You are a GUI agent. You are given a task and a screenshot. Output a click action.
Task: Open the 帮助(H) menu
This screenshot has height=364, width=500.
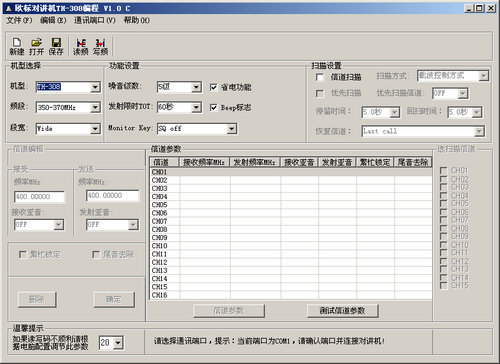point(137,20)
